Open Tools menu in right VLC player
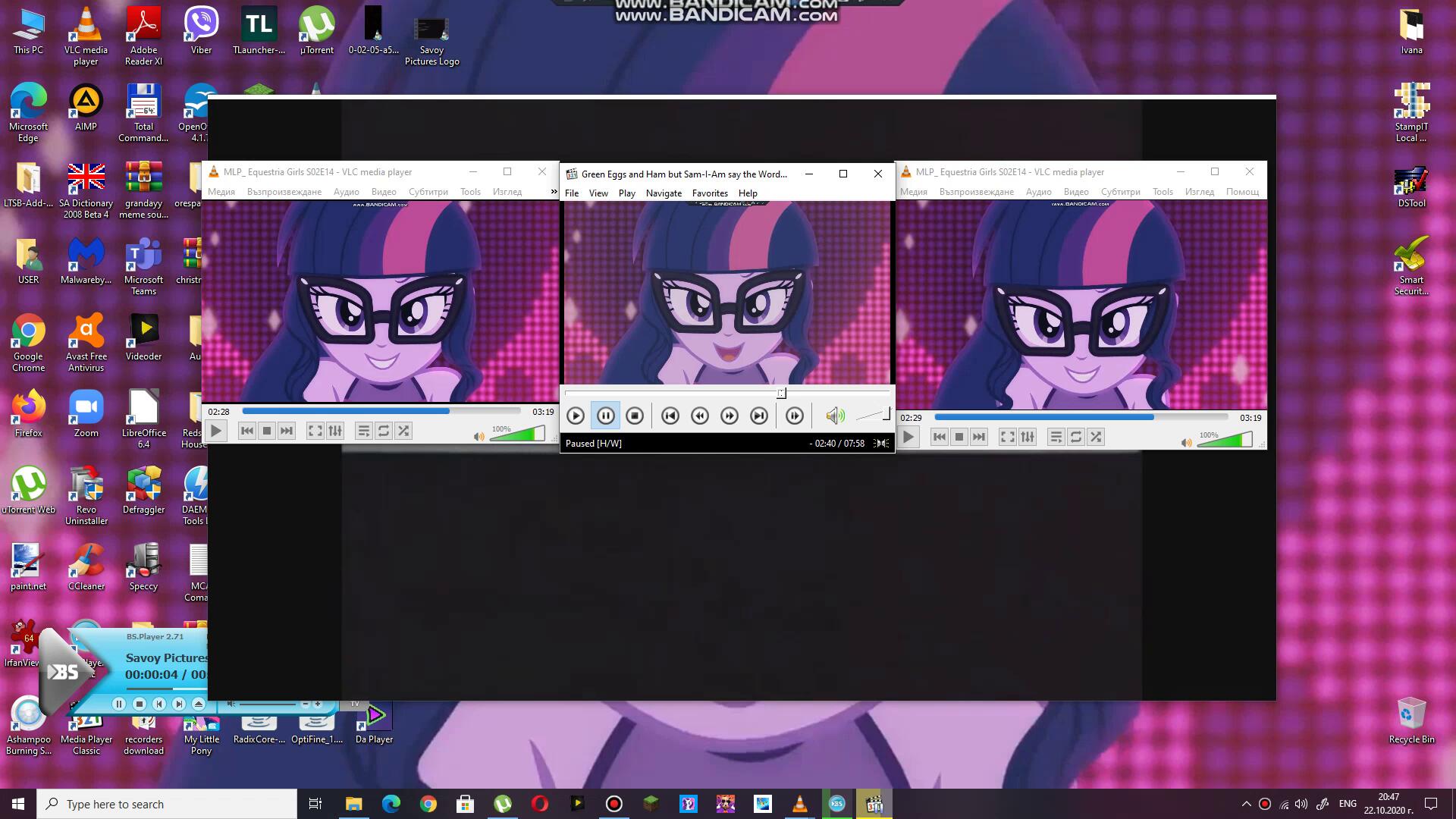Screen dimensions: 1456x819 [x=1162, y=192]
